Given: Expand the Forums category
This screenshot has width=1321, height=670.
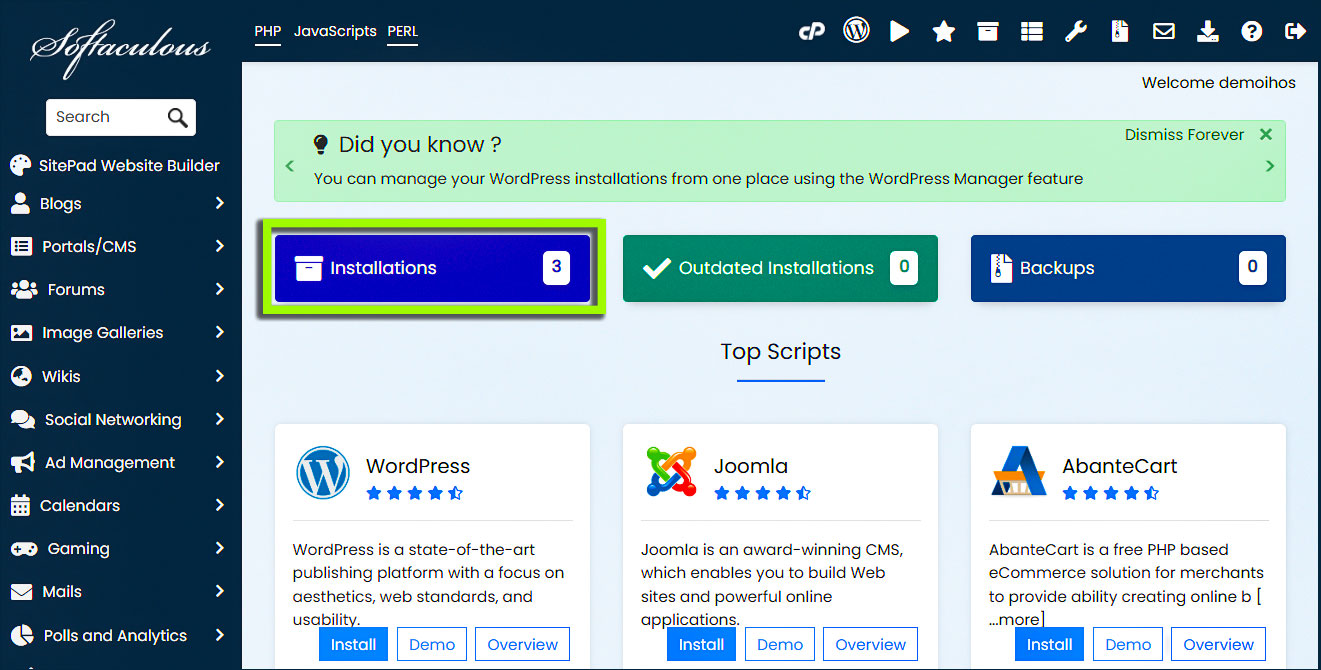Looking at the screenshot, I should point(118,290).
